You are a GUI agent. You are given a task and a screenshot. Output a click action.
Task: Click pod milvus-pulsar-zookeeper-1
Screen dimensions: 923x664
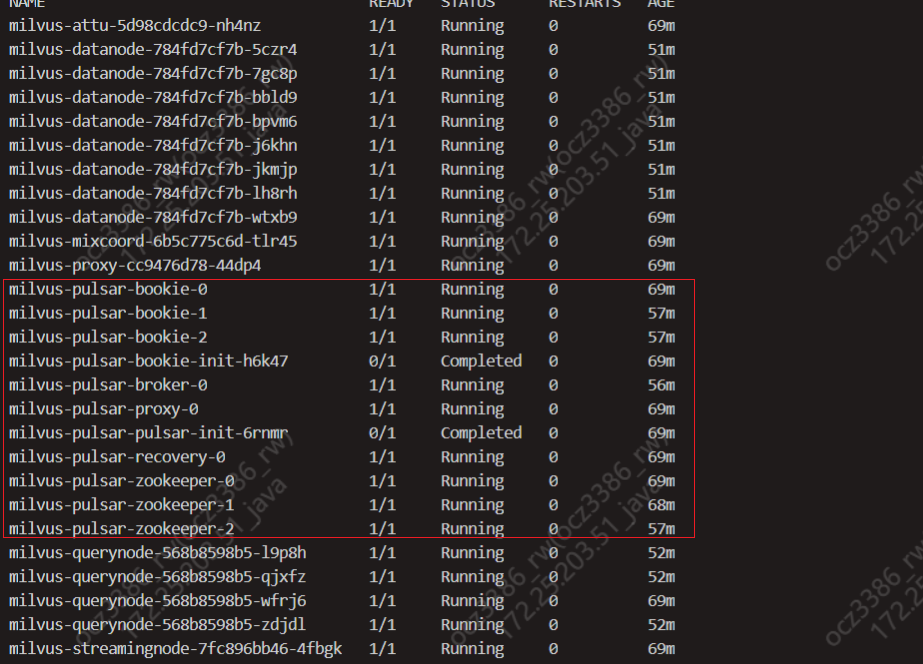point(121,505)
